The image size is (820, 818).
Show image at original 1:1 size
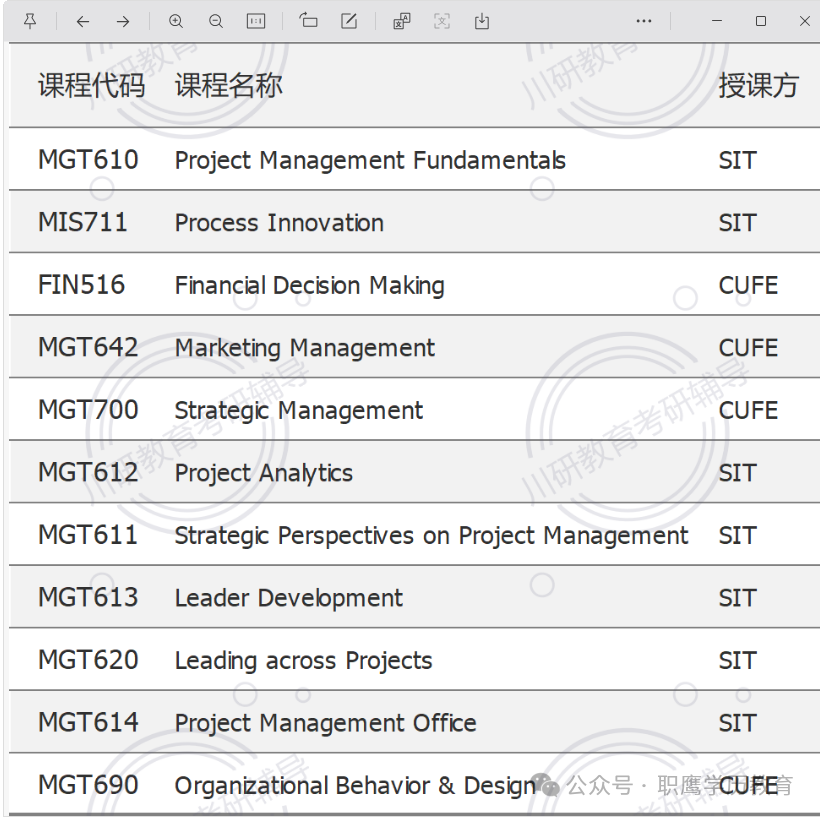pyautogui.click(x=256, y=21)
